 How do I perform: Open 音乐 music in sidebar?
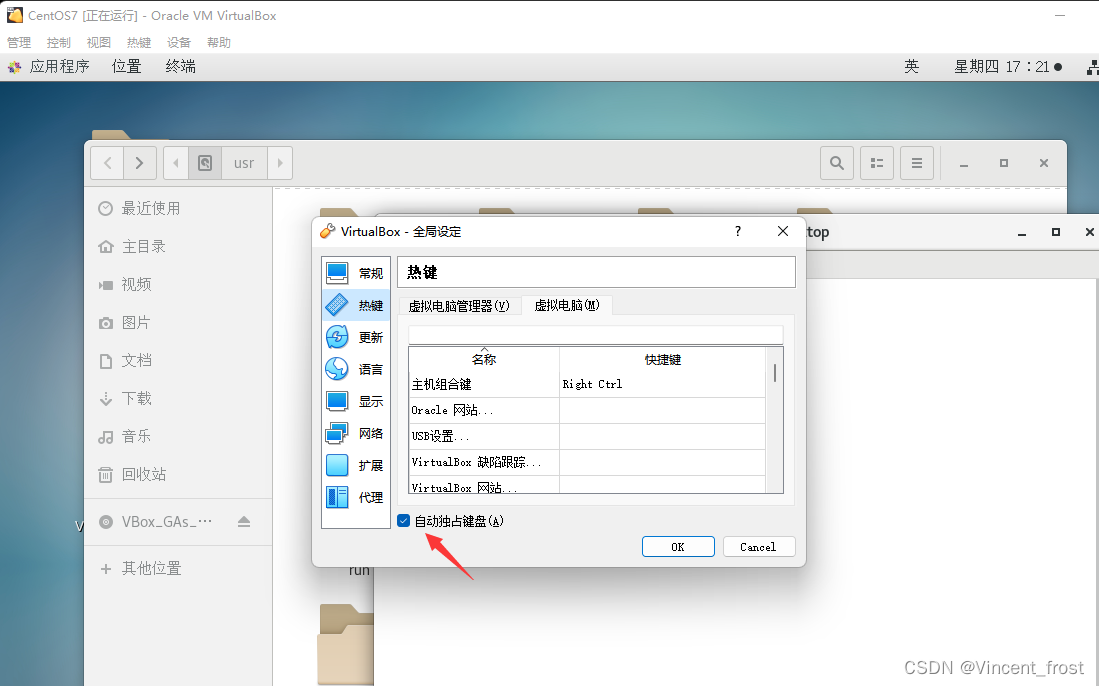tap(178, 437)
